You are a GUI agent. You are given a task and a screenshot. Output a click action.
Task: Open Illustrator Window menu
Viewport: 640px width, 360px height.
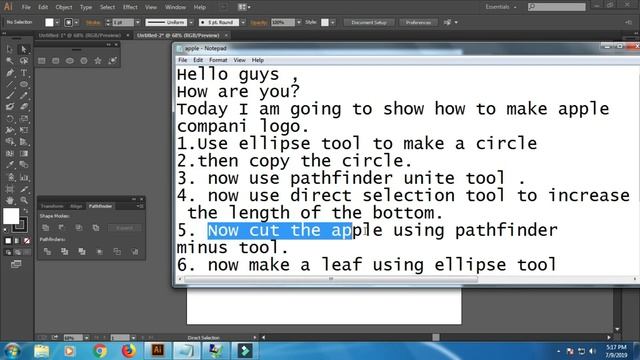pos(176,7)
